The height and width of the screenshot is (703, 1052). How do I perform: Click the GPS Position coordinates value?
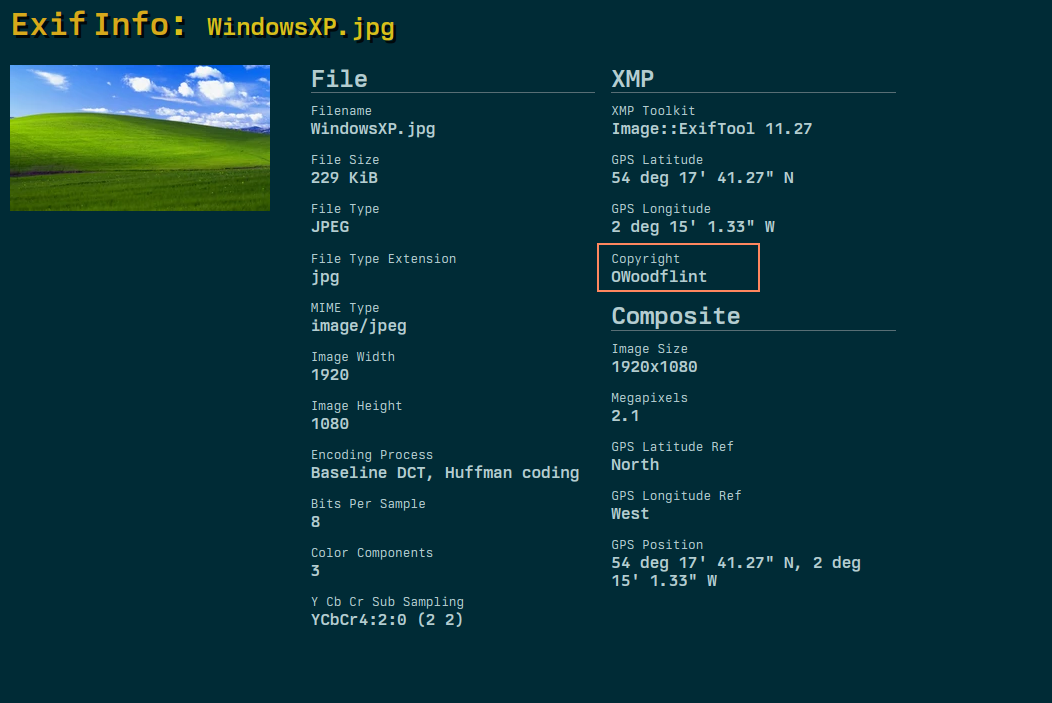(735, 572)
